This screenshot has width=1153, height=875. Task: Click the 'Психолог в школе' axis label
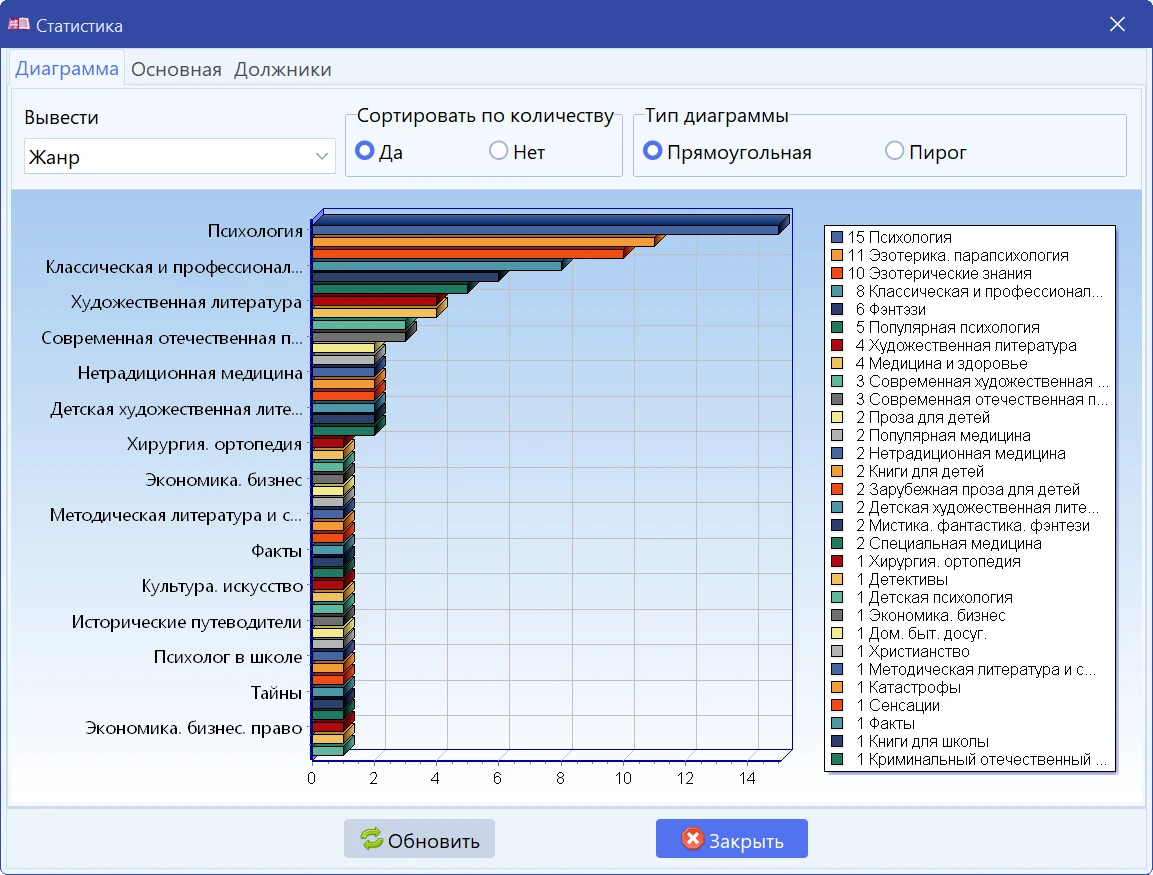[x=228, y=657]
